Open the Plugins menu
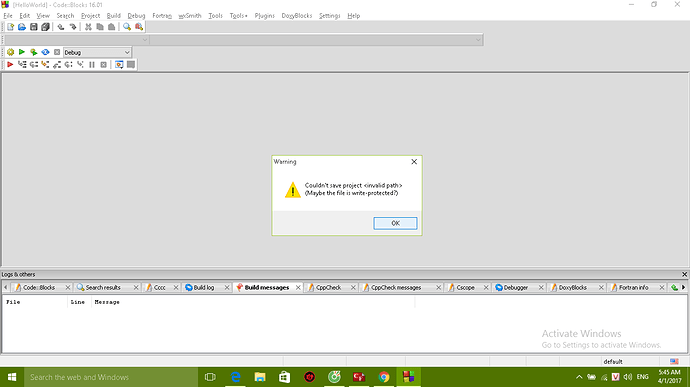Image resolution: width=690 pixels, height=387 pixels. [x=264, y=15]
